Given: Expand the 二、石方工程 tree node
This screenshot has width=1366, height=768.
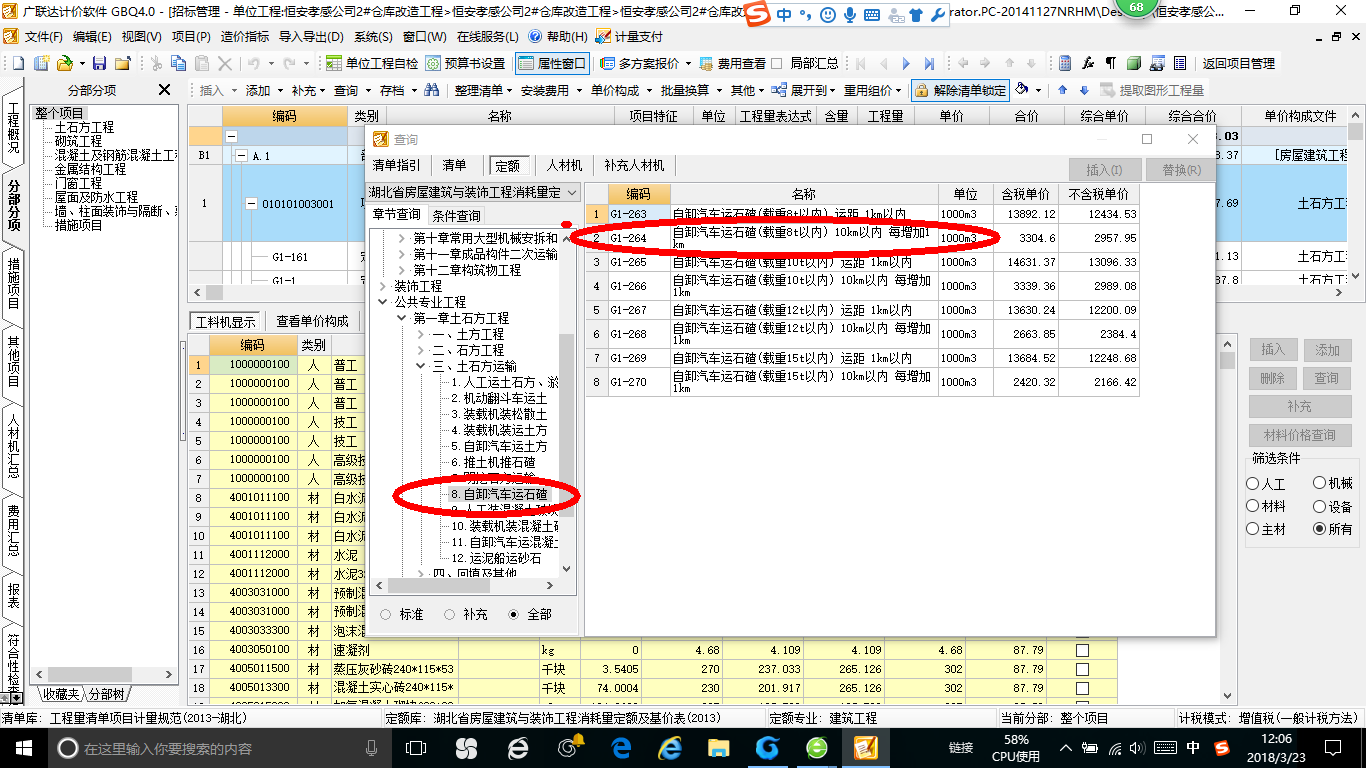Looking at the screenshot, I should (421, 350).
